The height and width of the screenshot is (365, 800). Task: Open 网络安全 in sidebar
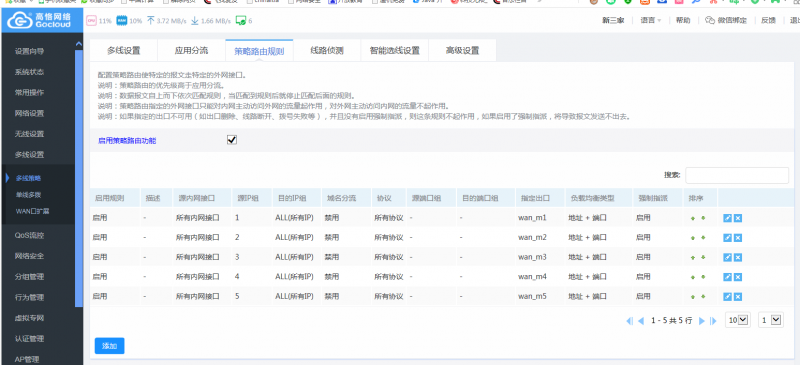click(x=29, y=256)
